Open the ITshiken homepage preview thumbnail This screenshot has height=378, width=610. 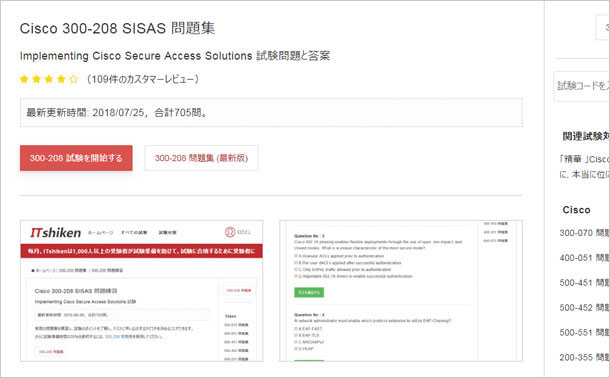(142, 291)
